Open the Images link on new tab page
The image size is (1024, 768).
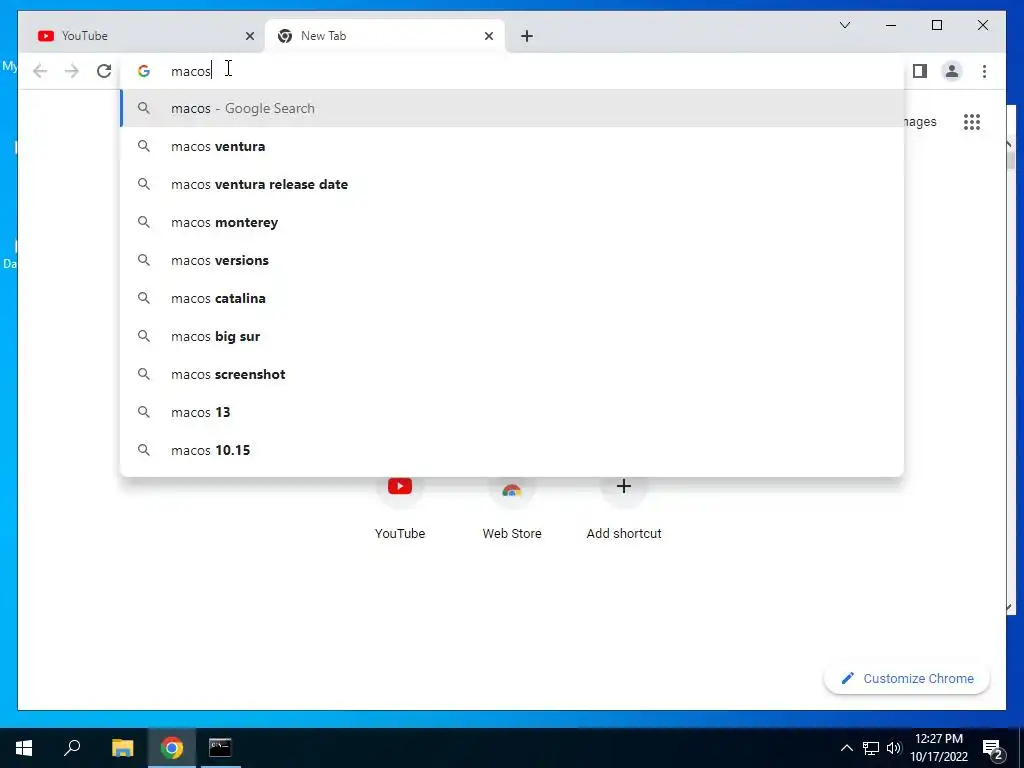920,122
